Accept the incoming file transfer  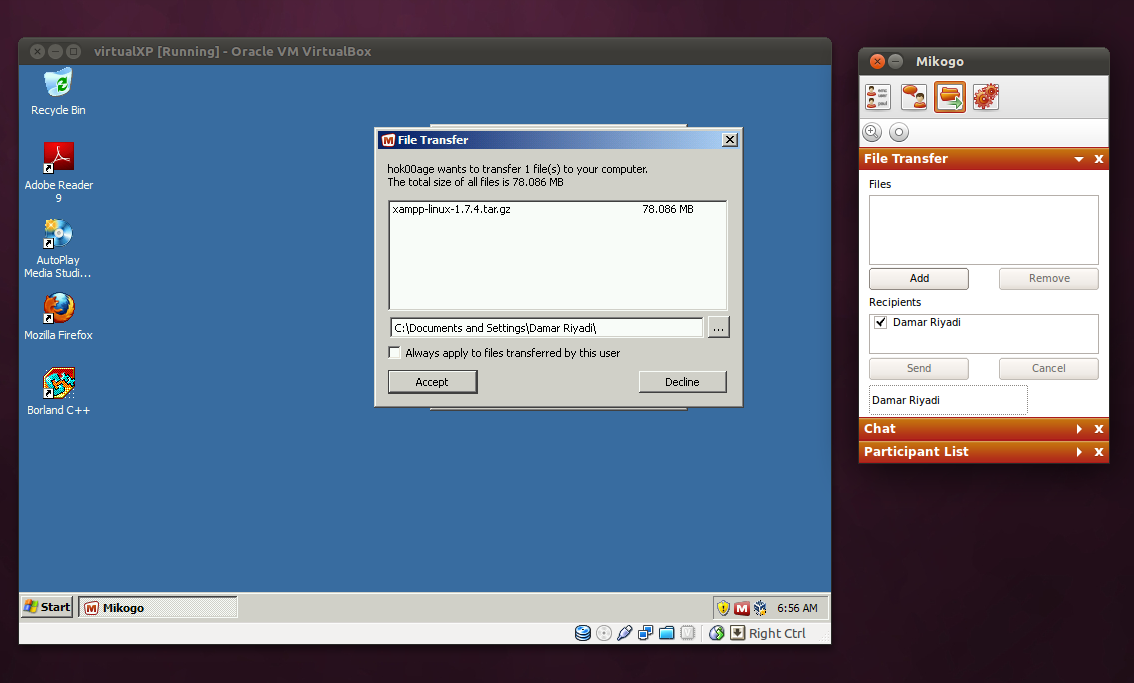pos(432,381)
